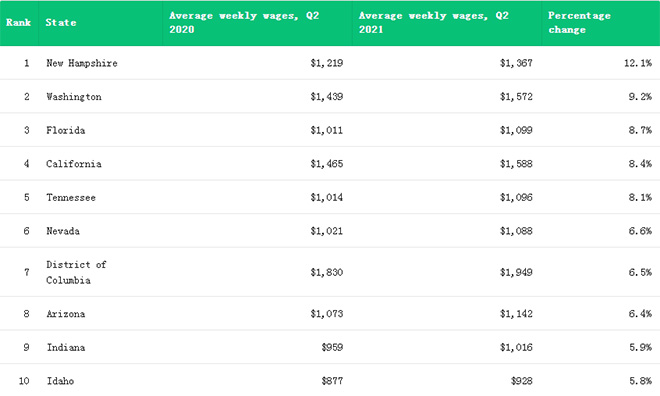
Task: Click the Rank column header
Action: coord(18,23)
